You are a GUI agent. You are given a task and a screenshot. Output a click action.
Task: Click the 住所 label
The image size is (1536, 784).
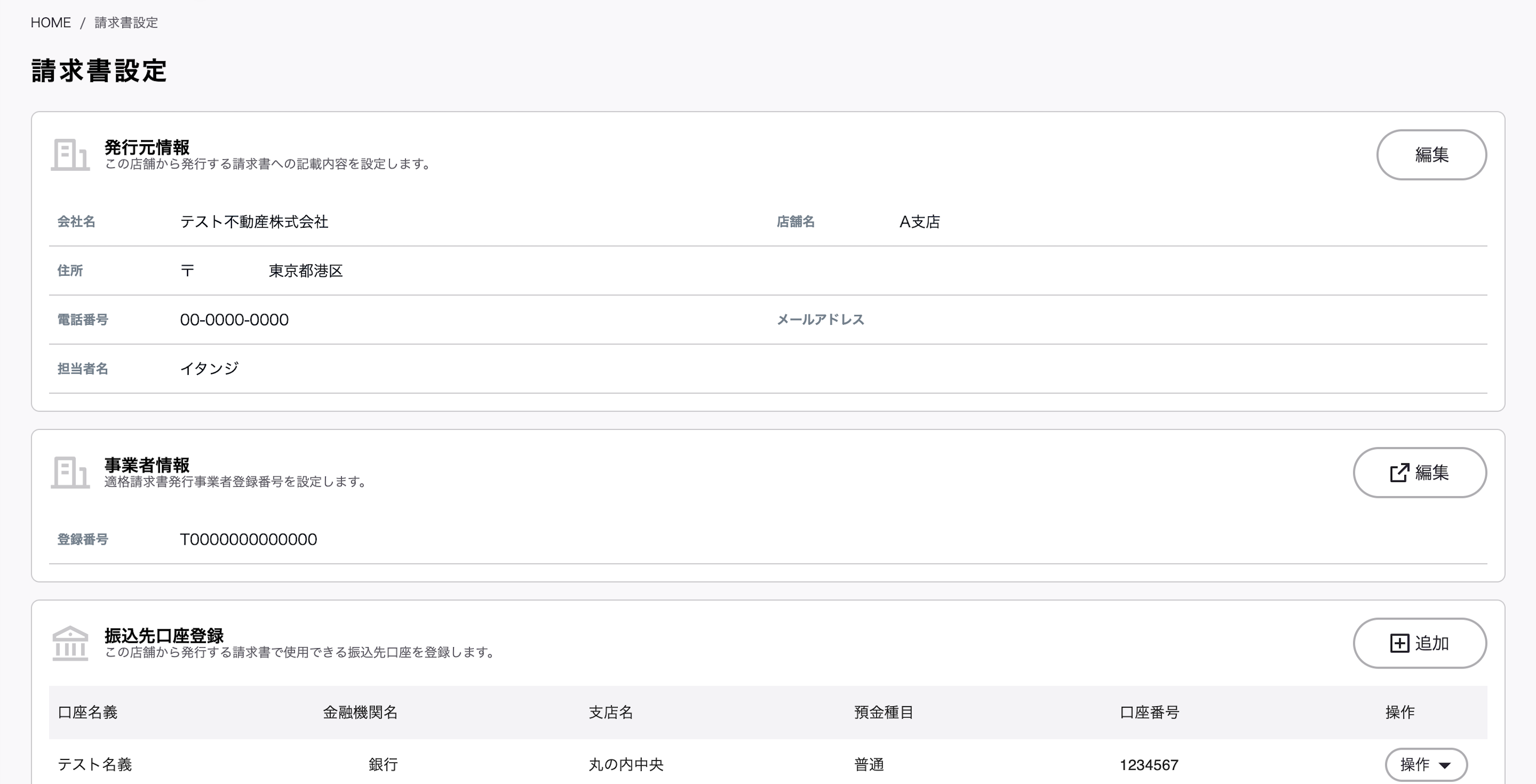[x=70, y=271]
